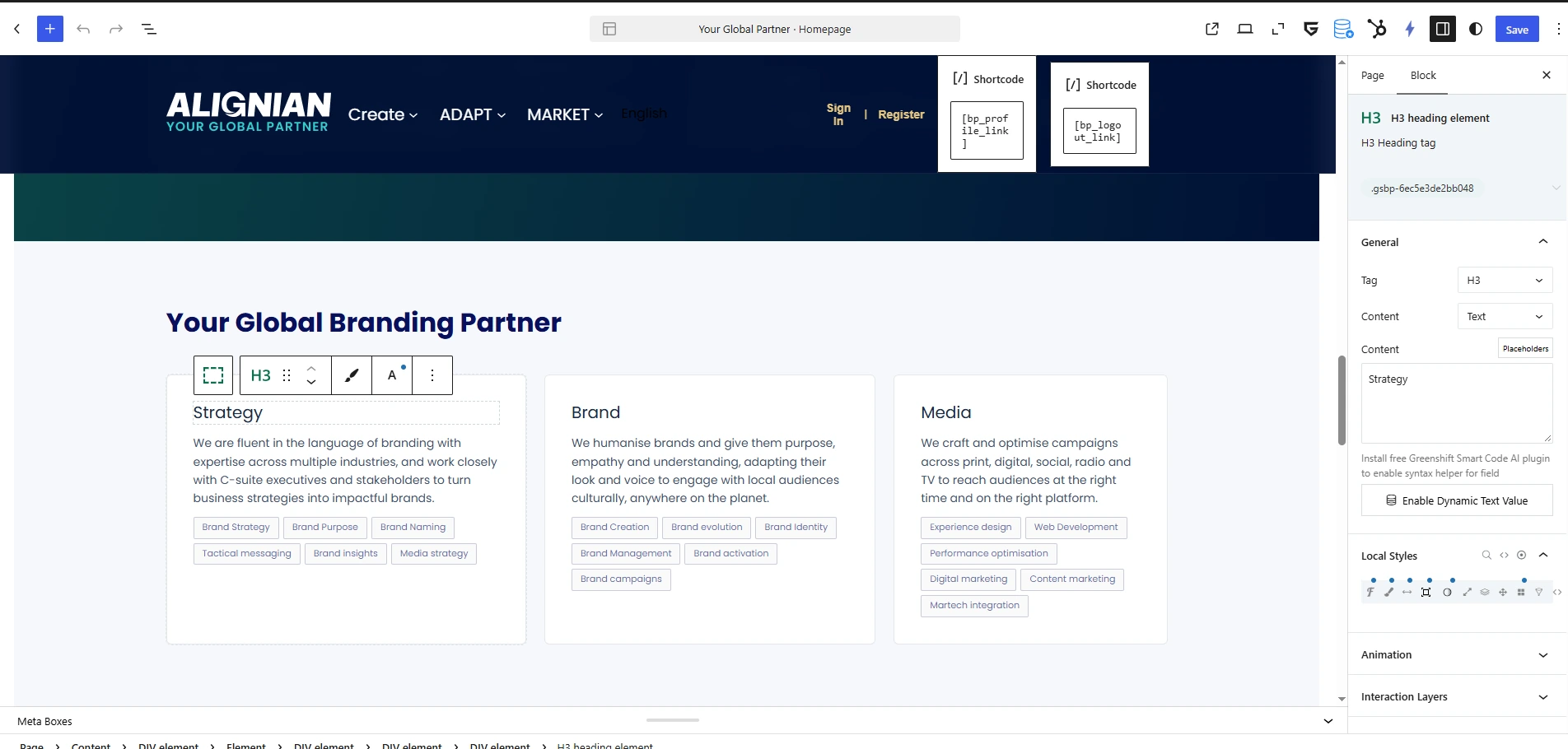Open the block inserter plus button
1568x749 pixels.
(x=50, y=29)
